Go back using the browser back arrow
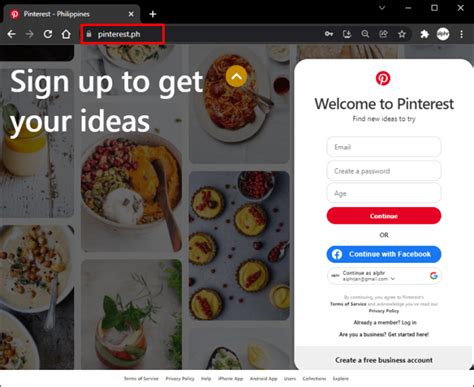The image size is (474, 387). pos(11,34)
